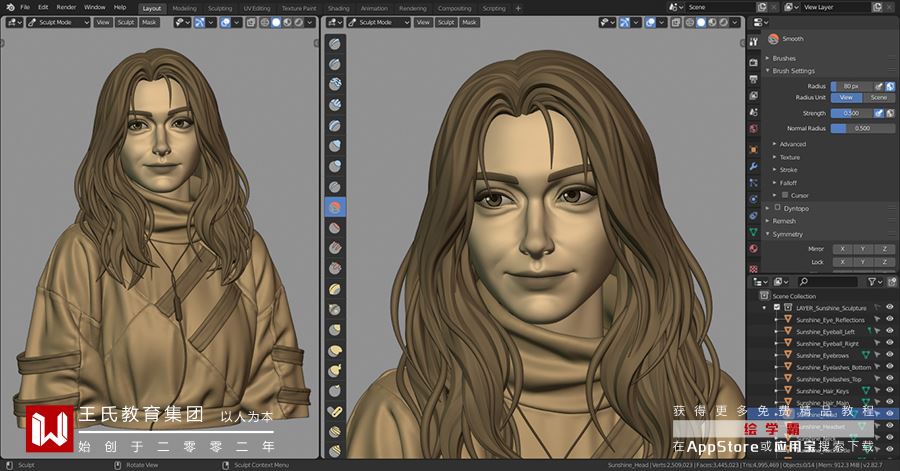This screenshot has width=900, height=471.
Task: Expand the Brushes panel
Action: pyautogui.click(x=784, y=58)
